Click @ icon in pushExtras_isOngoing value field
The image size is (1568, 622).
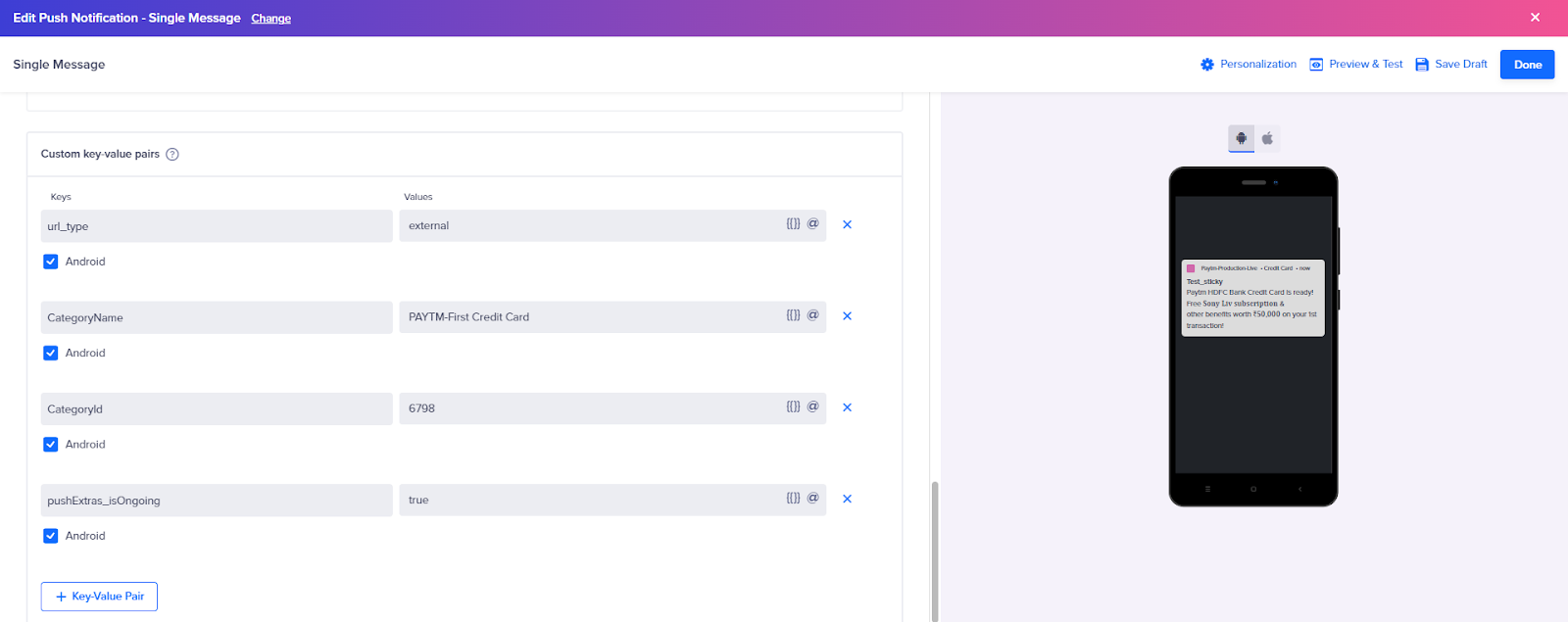click(x=812, y=498)
